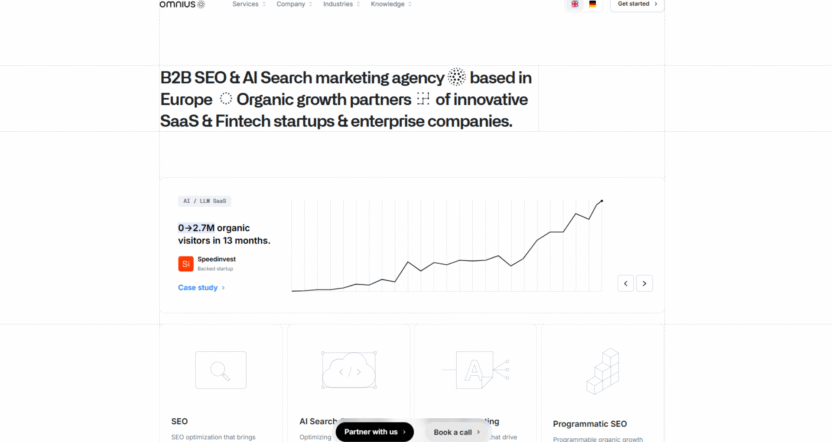
Task: Switch language to English flag
Action: click(575, 4)
